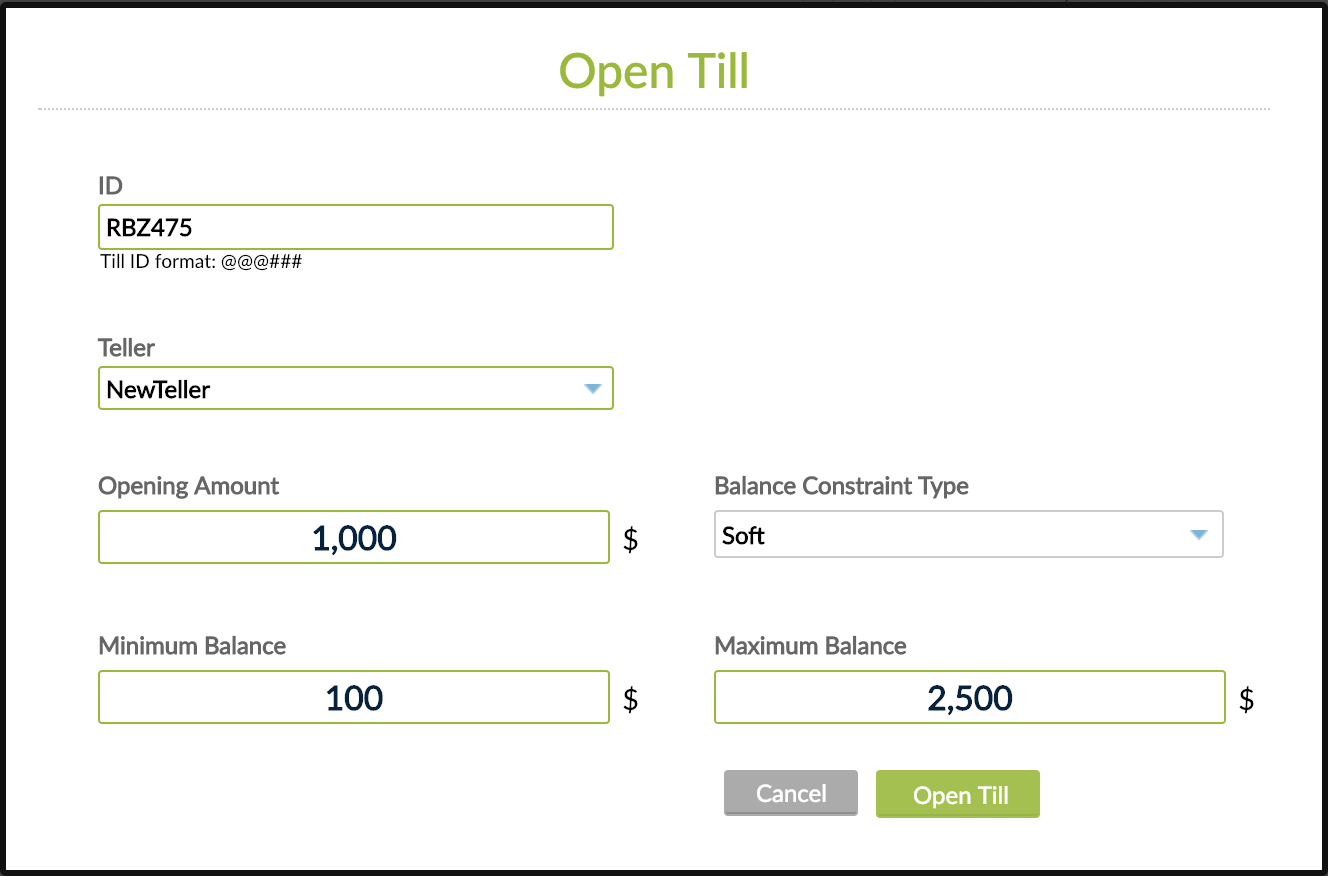
Task: Click the Opening Amount label
Action: (x=188, y=486)
